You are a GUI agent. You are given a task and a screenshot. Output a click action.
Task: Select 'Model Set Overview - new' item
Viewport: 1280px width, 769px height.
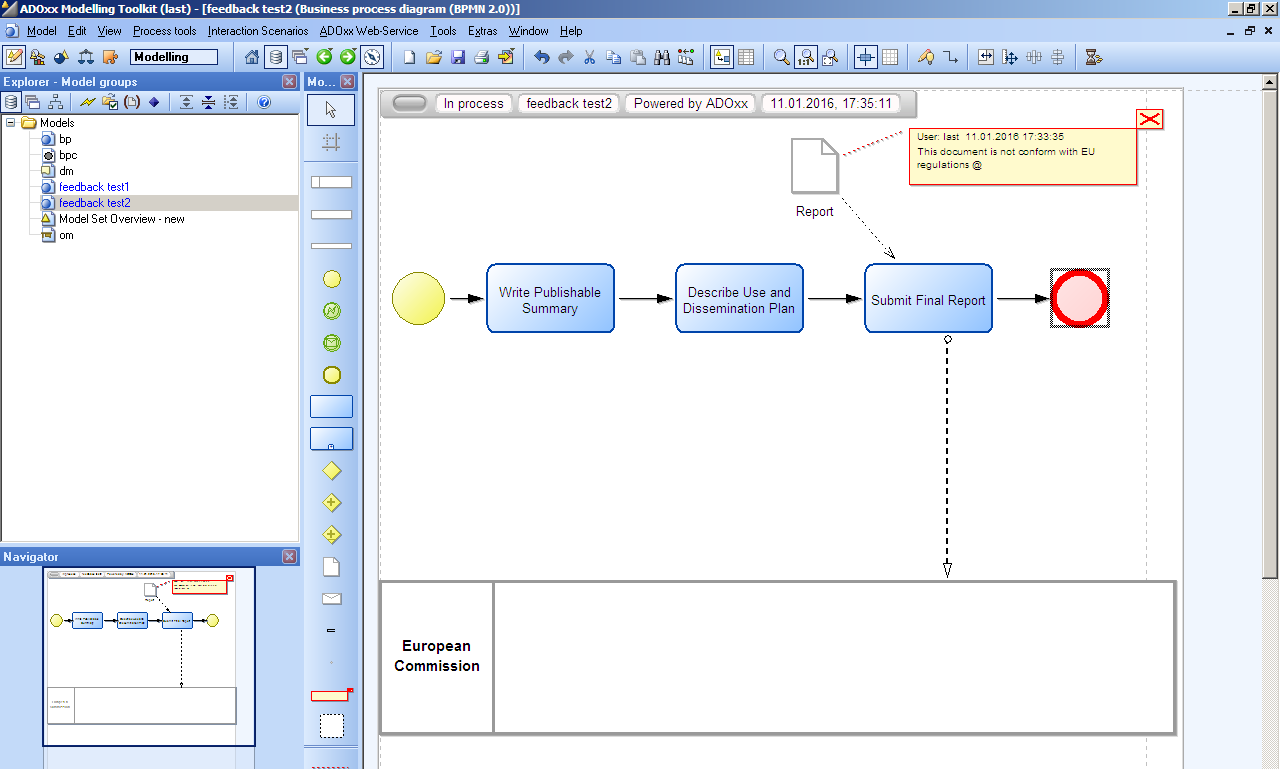[121, 219]
